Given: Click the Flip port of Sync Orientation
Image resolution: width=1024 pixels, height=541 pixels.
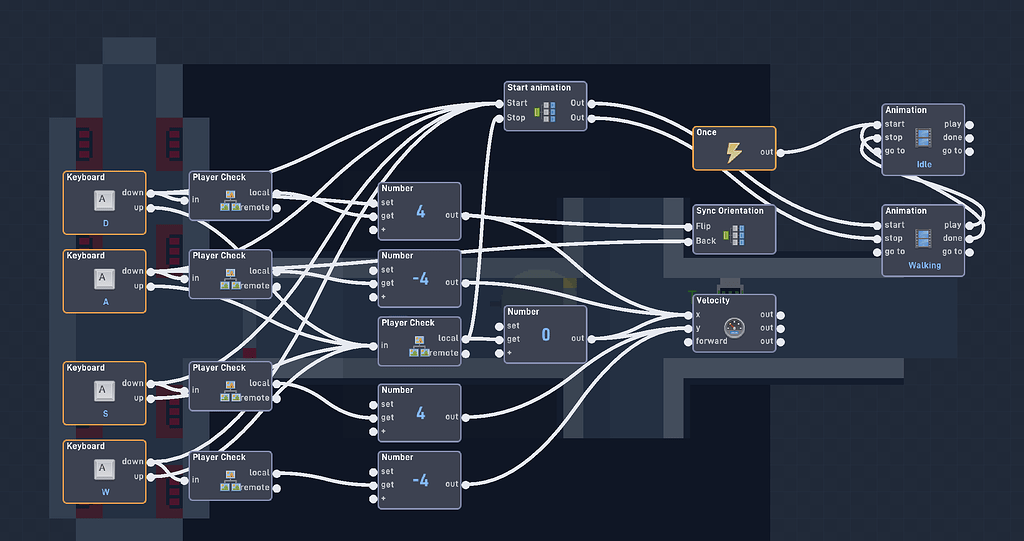Looking at the screenshot, I should (x=688, y=227).
